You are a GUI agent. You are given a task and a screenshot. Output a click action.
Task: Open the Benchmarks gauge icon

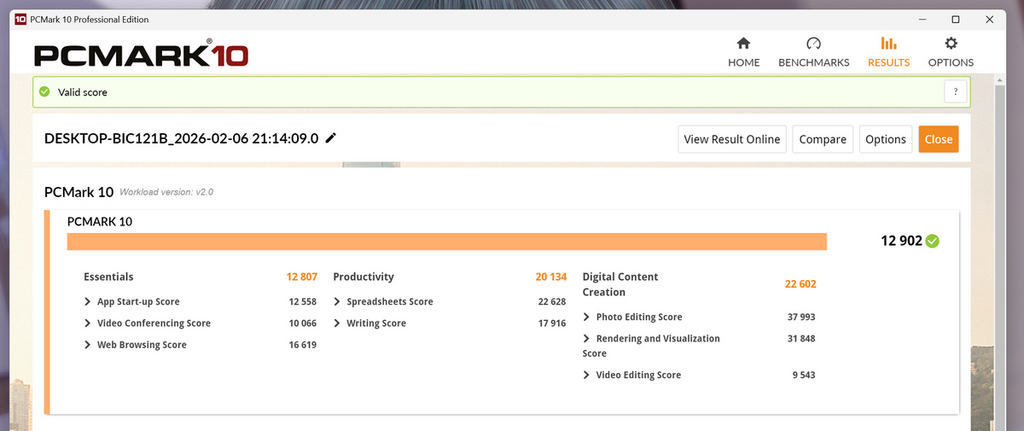click(x=813, y=44)
